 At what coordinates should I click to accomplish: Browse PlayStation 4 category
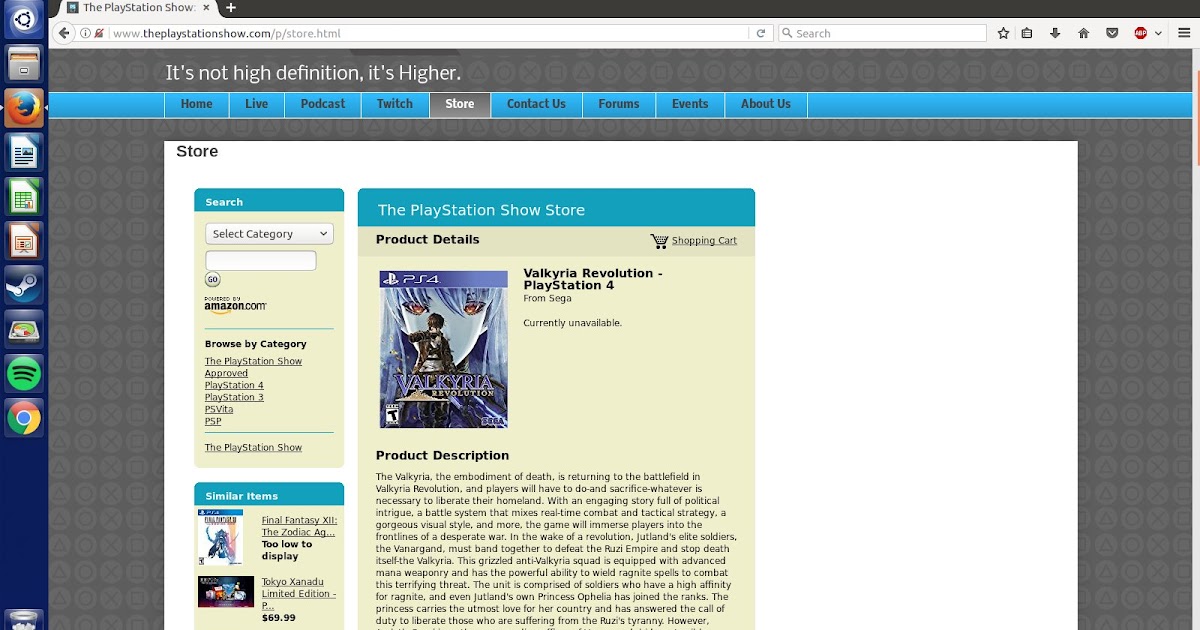click(x=234, y=385)
